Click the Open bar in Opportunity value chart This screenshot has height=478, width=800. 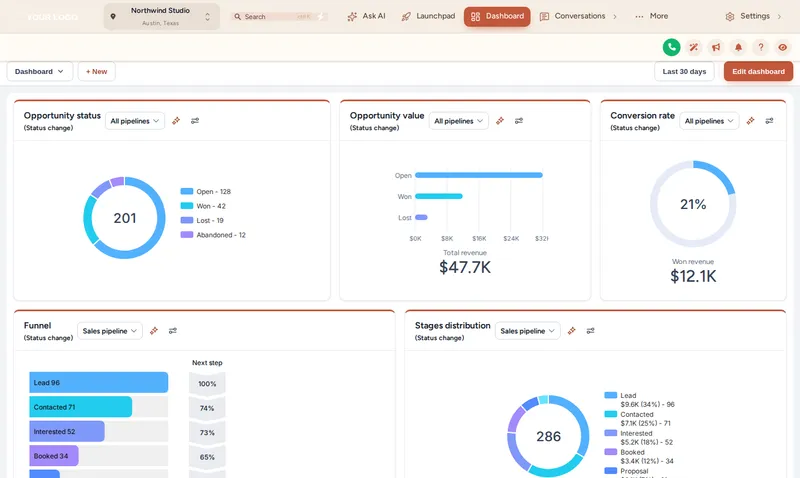[479, 175]
